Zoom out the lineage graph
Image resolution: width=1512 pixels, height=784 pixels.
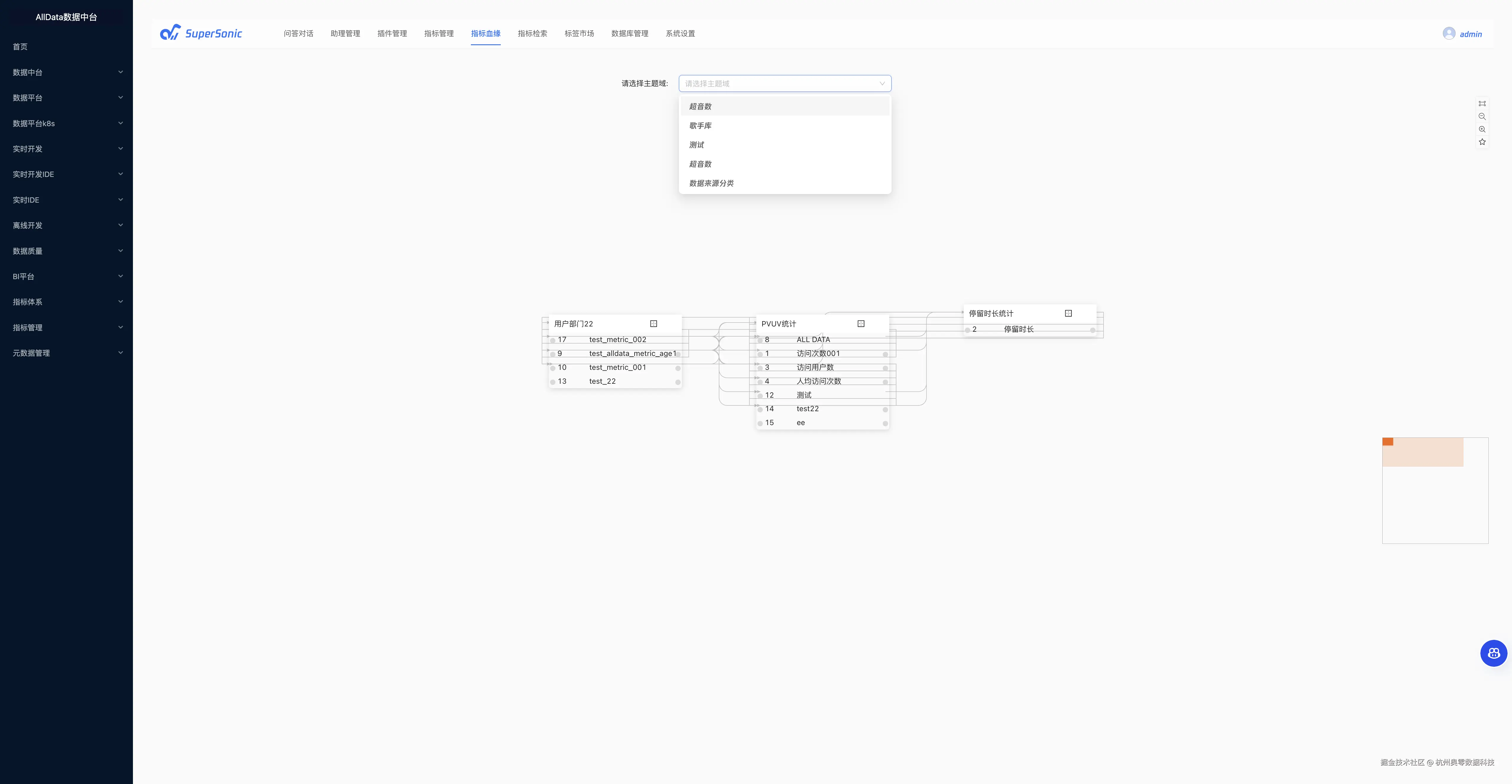(x=1482, y=116)
